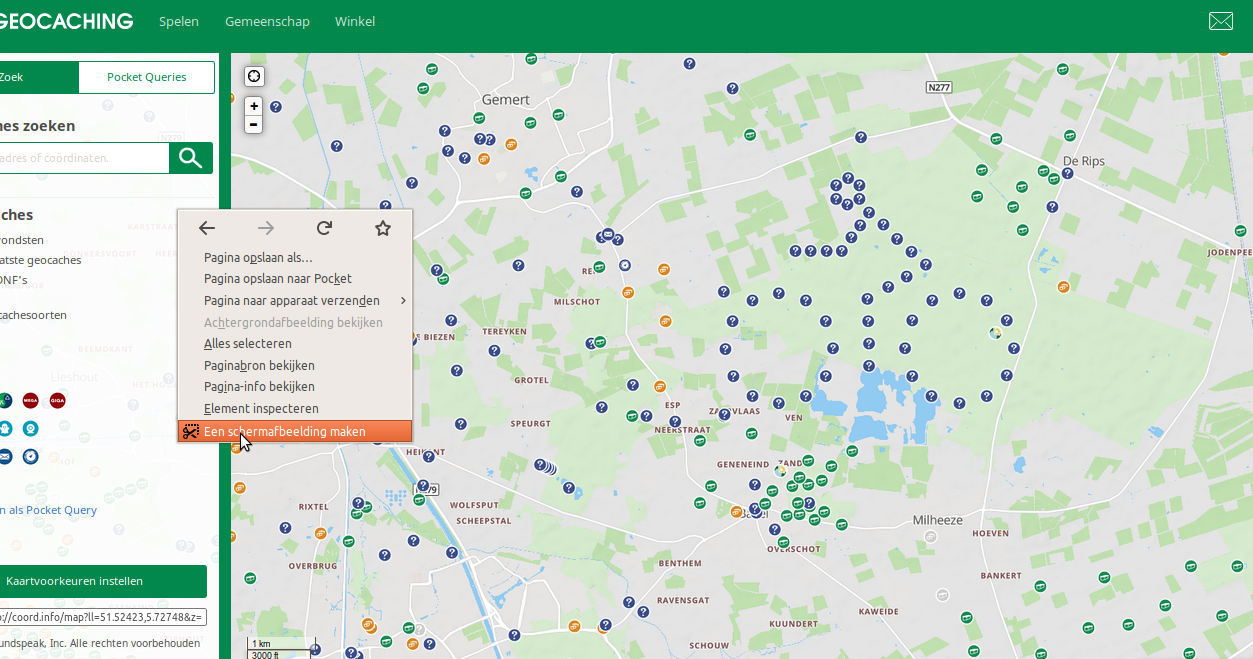1253x659 pixels.
Task: Click the locate-me crosshair map icon
Action: coord(254,77)
